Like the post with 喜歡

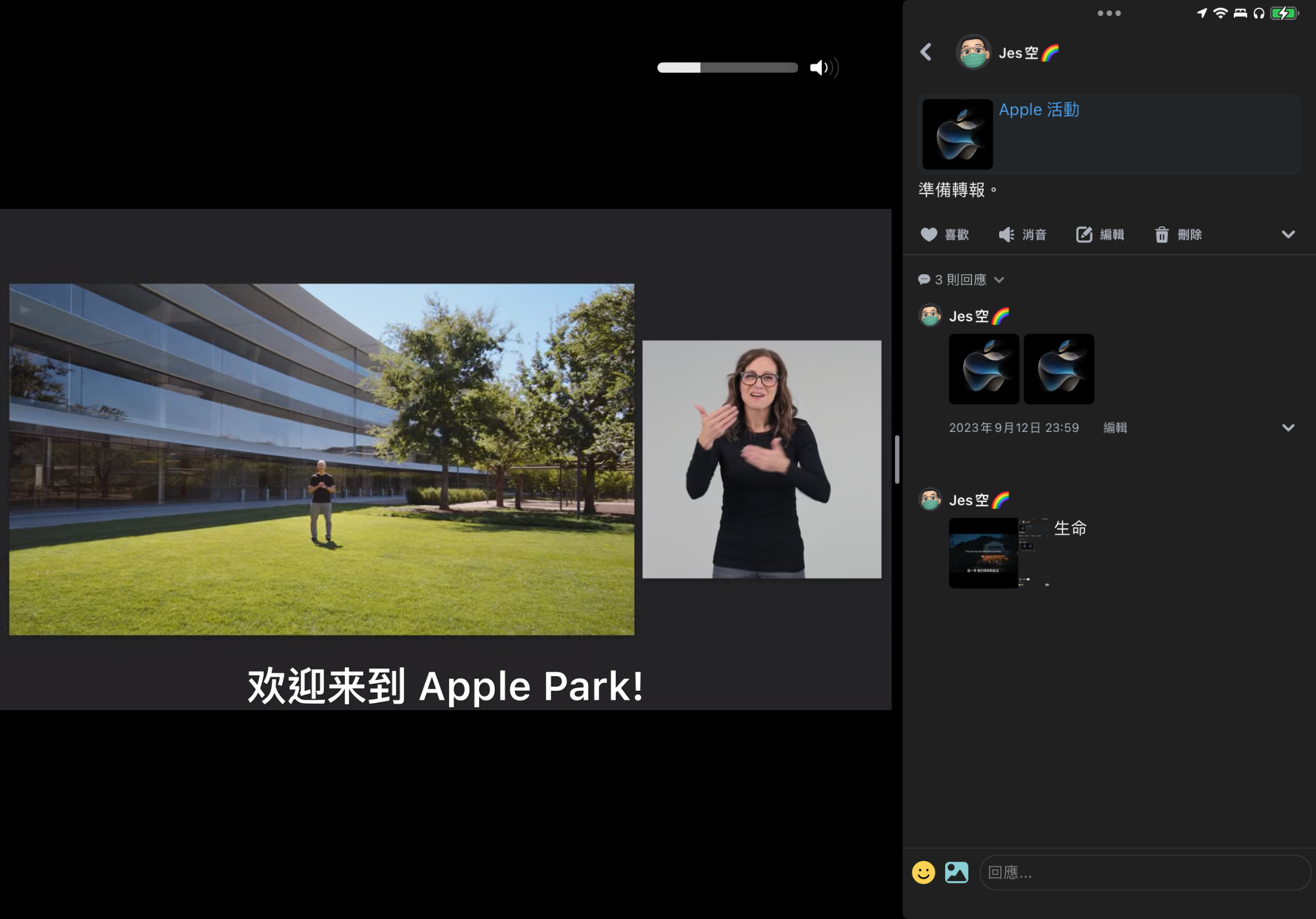coord(945,235)
